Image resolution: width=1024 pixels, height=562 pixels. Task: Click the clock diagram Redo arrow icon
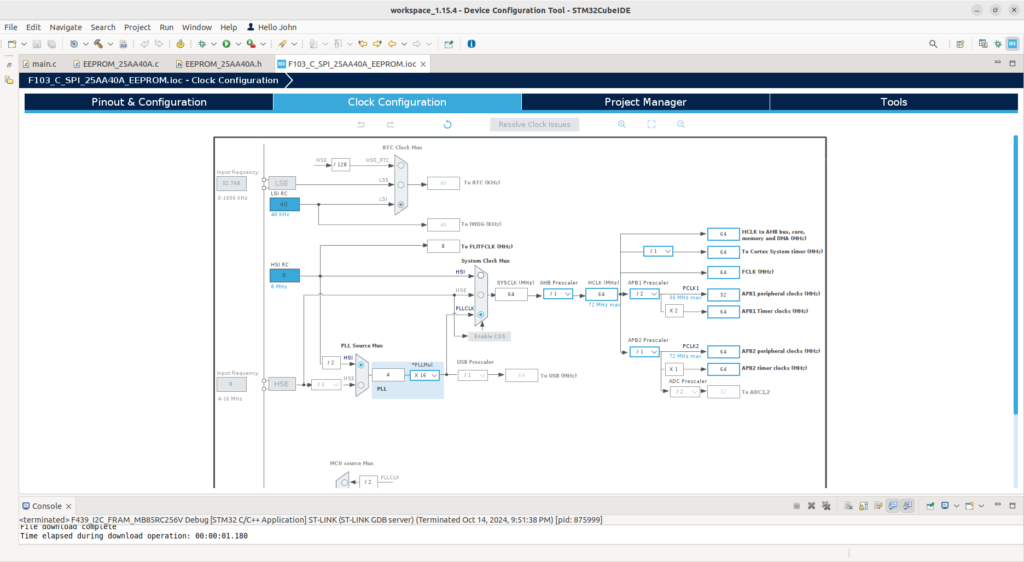click(391, 124)
